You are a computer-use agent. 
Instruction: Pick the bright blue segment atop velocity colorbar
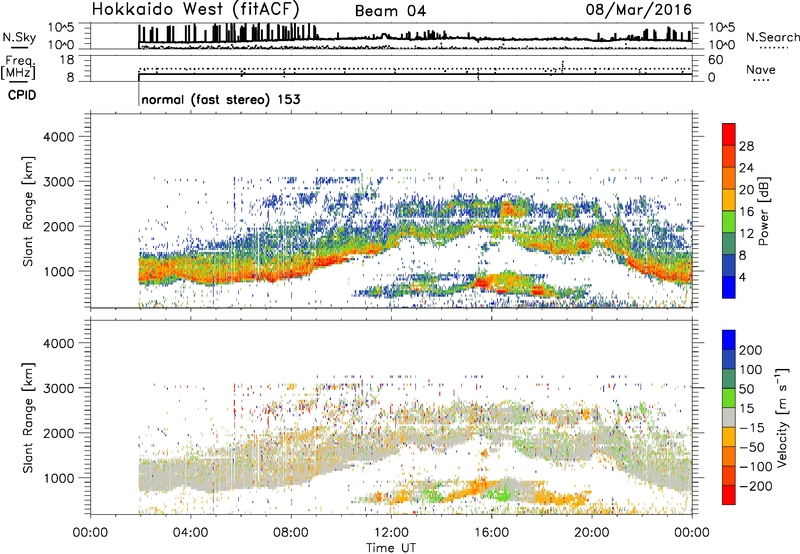[729, 340]
